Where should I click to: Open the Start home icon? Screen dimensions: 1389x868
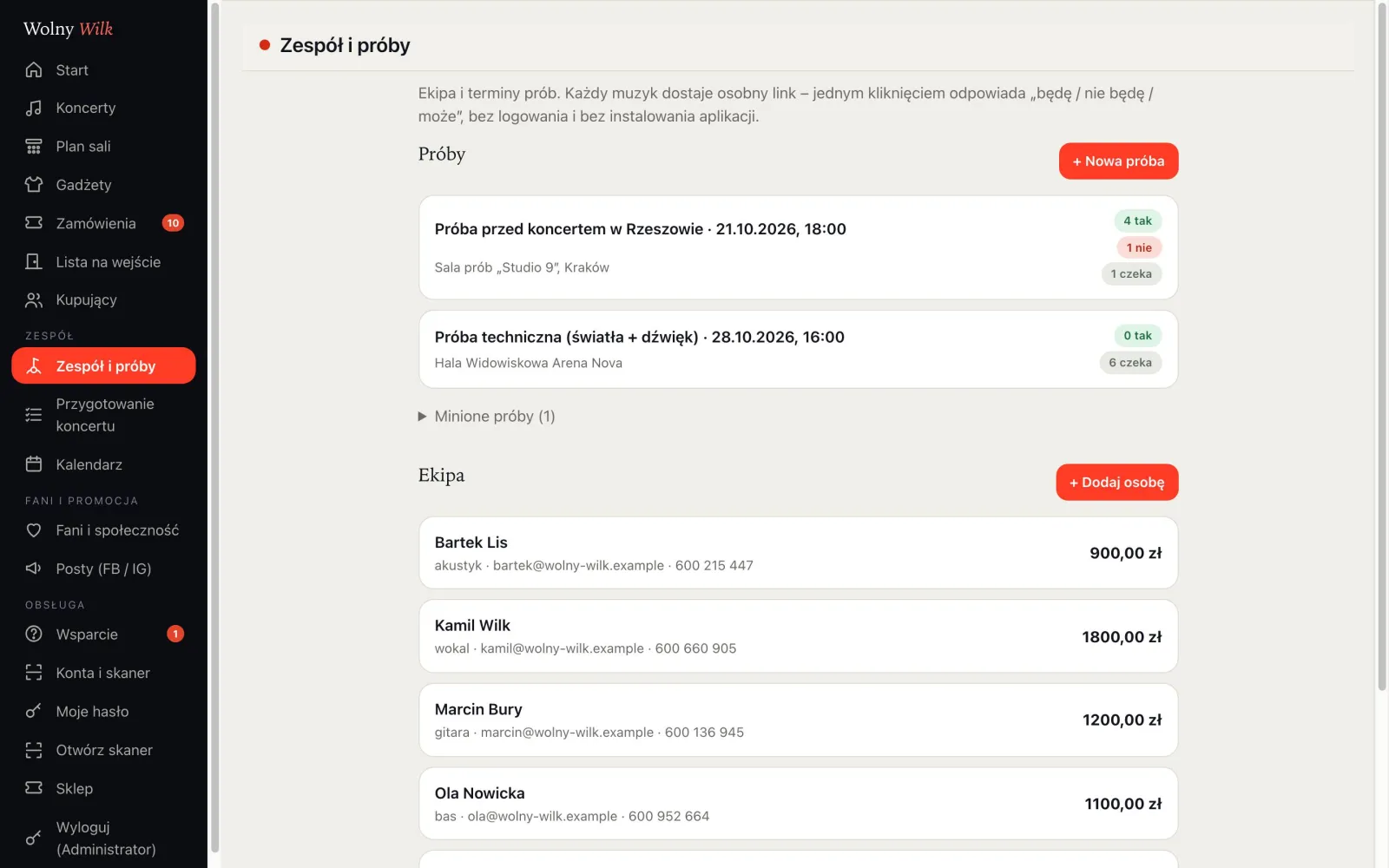(x=34, y=69)
